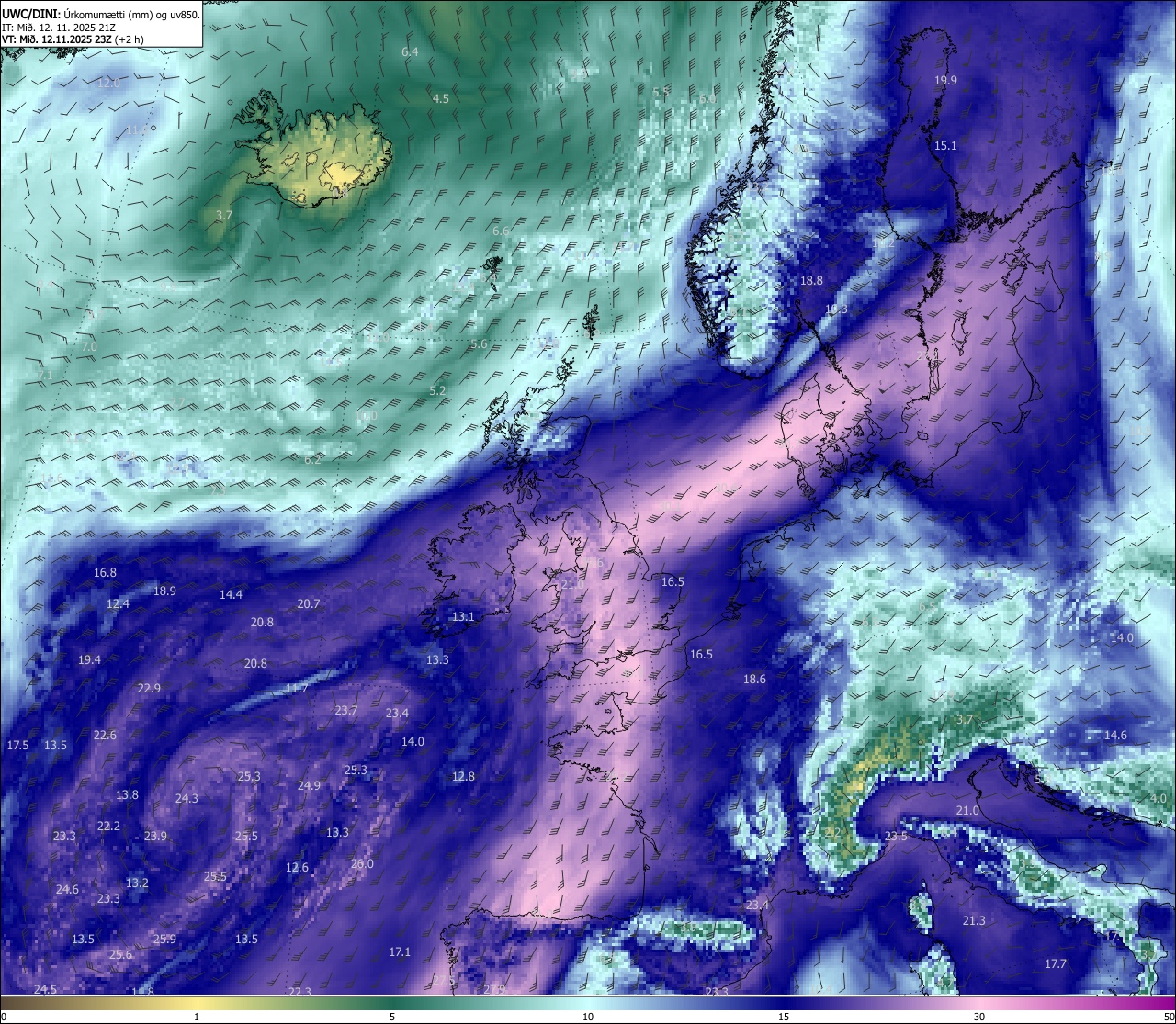The width and height of the screenshot is (1176, 1024).
Task: Click the 10 tick on the color scale
Action: pyautogui.click(x=588, y=1017)
